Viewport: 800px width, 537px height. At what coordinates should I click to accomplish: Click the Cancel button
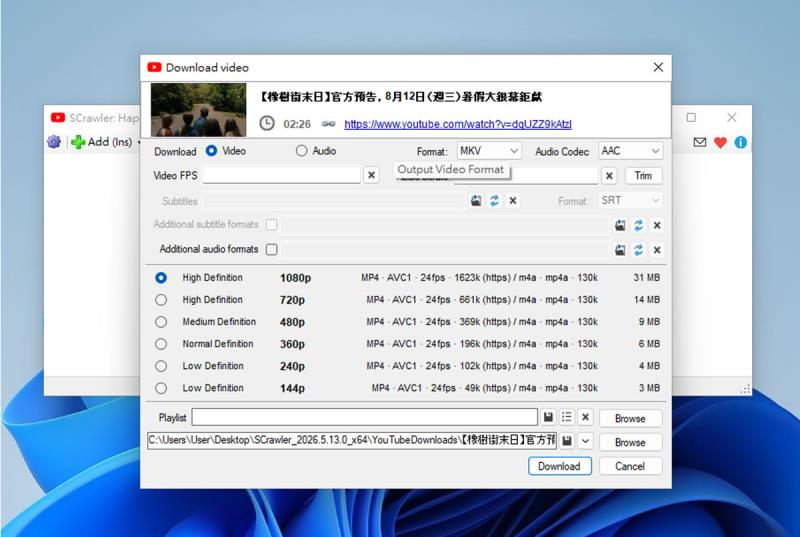[x=631, y=466]
